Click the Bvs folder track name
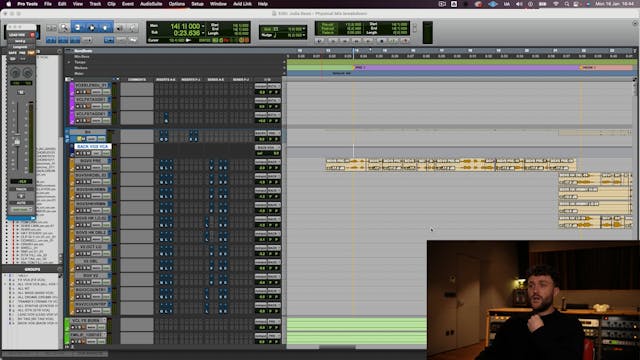The width and height of the screenshot is (640, 360). pos(87,132)
